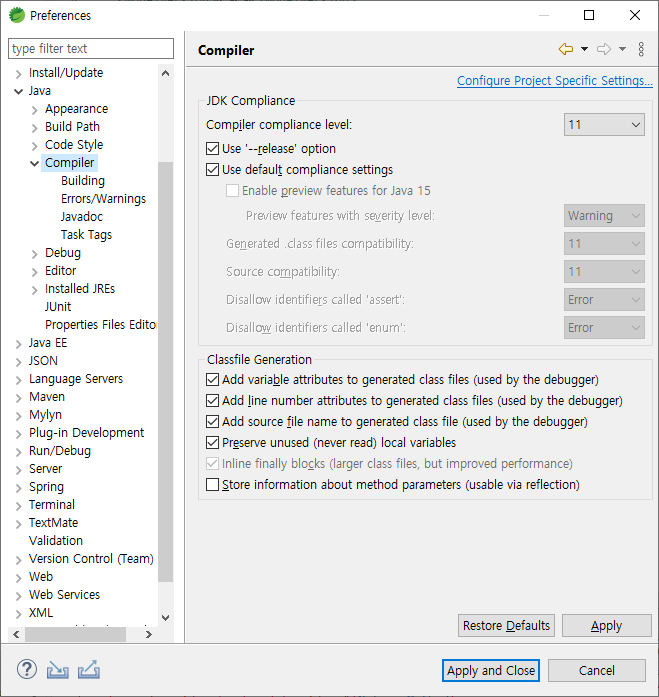Select Properties Files Editor in tree
The width and height of the screenshot is (659, 697).
click(x=100, y=324)
